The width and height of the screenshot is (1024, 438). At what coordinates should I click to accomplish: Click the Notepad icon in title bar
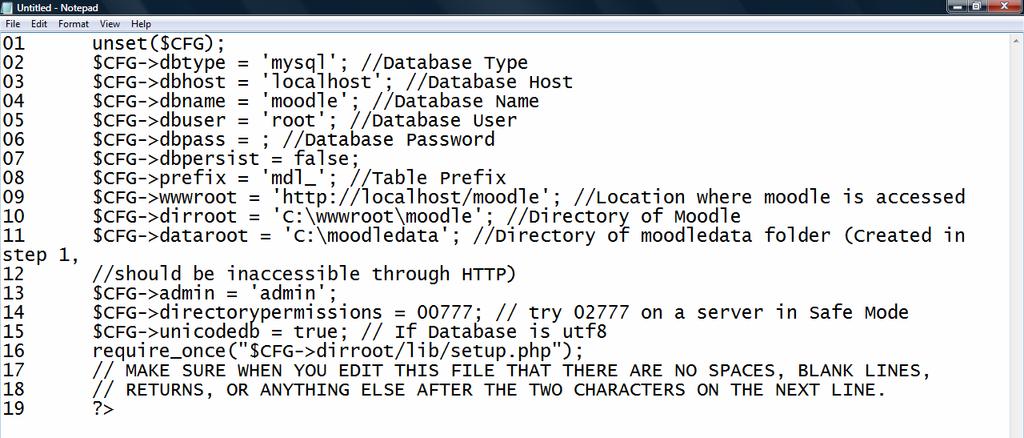point(7,7)
